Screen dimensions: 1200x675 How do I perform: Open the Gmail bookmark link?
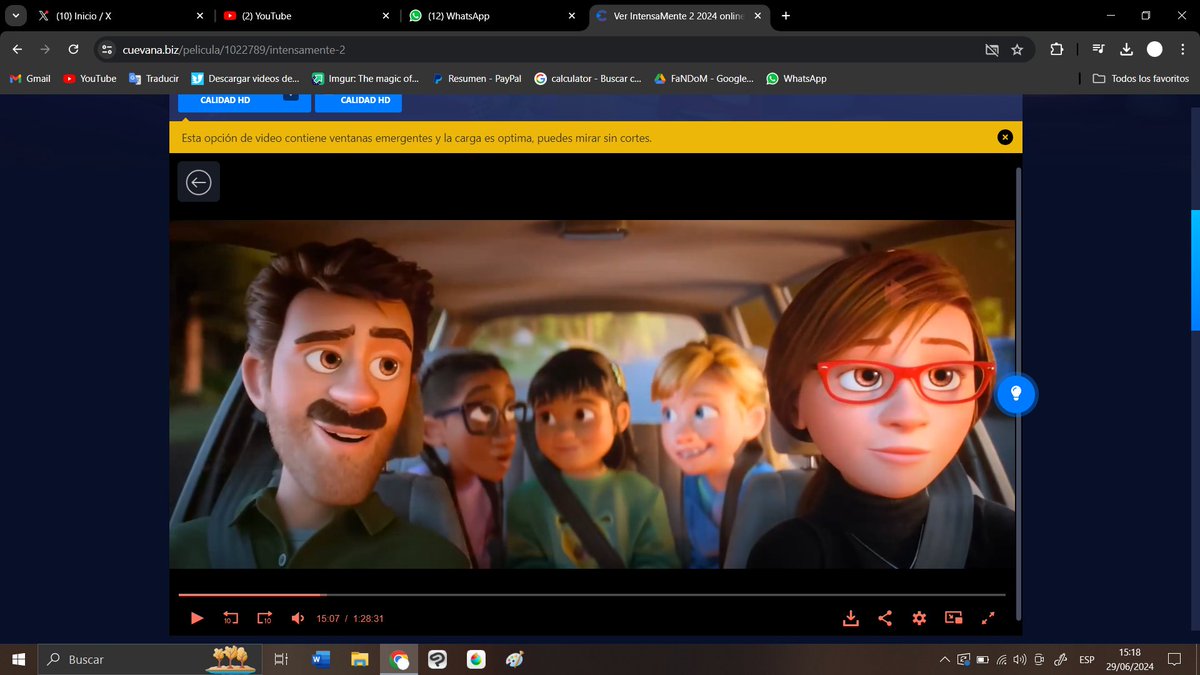coord(29,78)
